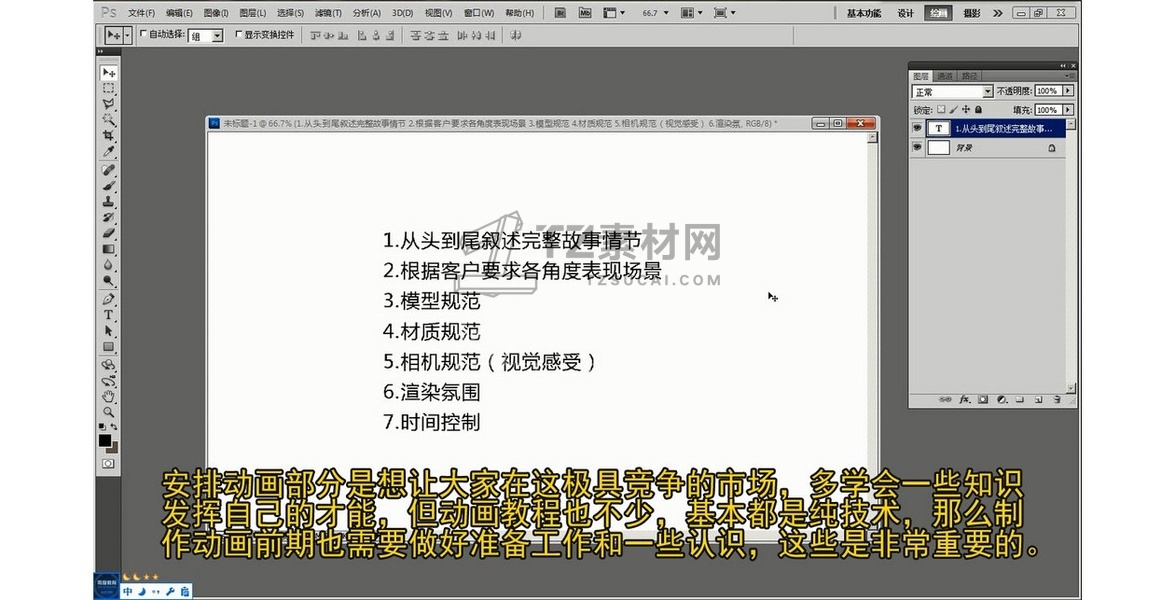Click the foreground color swatch
The width and height of the screenshot is (1175, 600).
click(x=105, y=440)
